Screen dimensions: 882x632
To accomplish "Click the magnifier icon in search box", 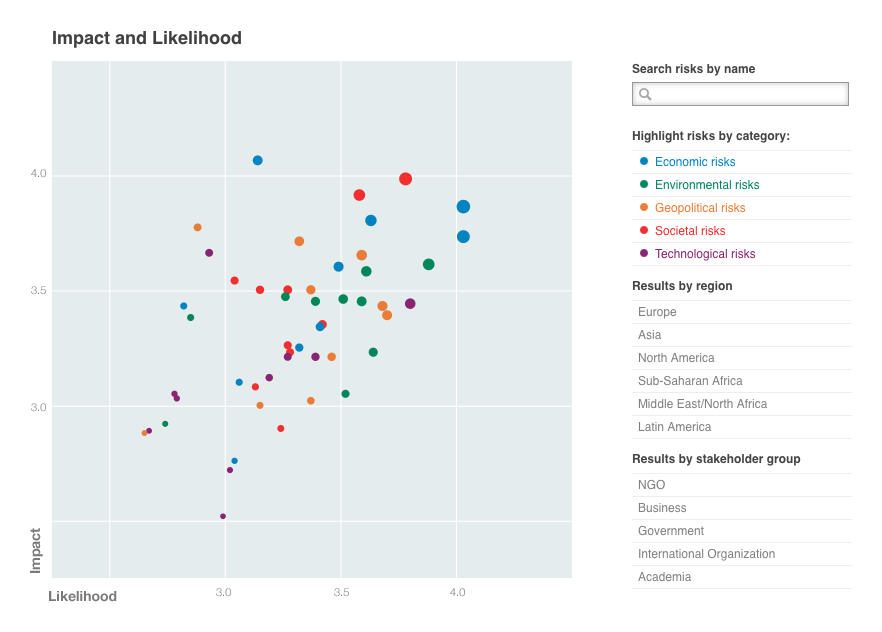I will click(645, 94).
